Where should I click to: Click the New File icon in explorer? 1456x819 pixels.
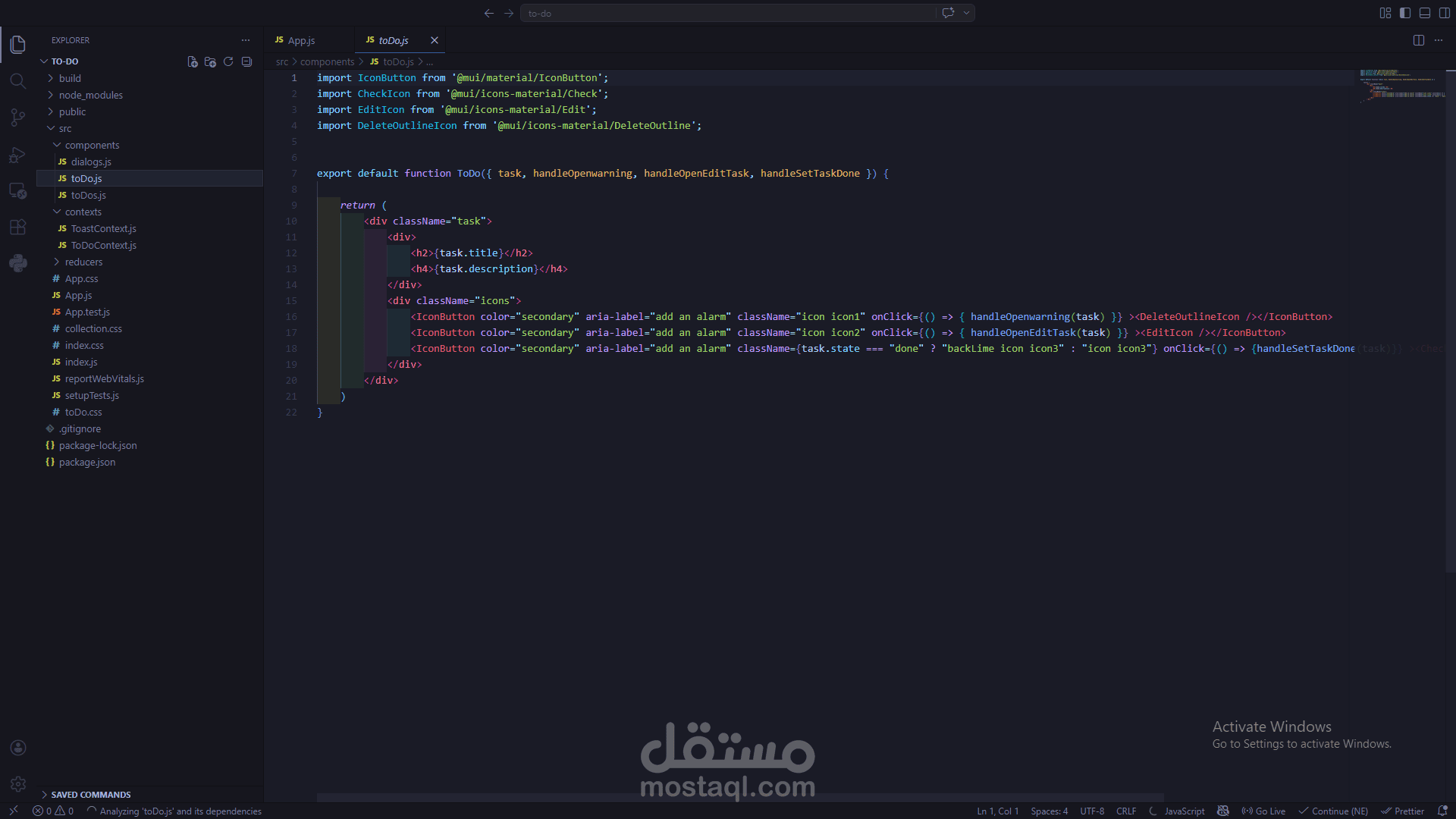(193, 61)
